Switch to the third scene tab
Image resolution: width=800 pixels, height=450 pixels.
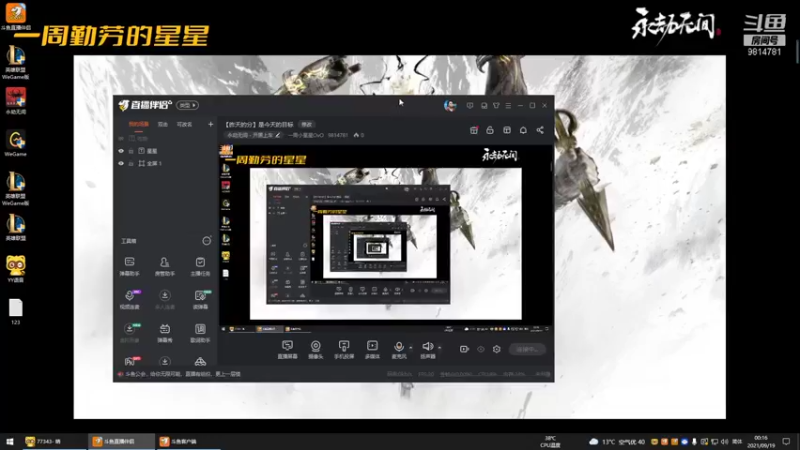[184, 124]
